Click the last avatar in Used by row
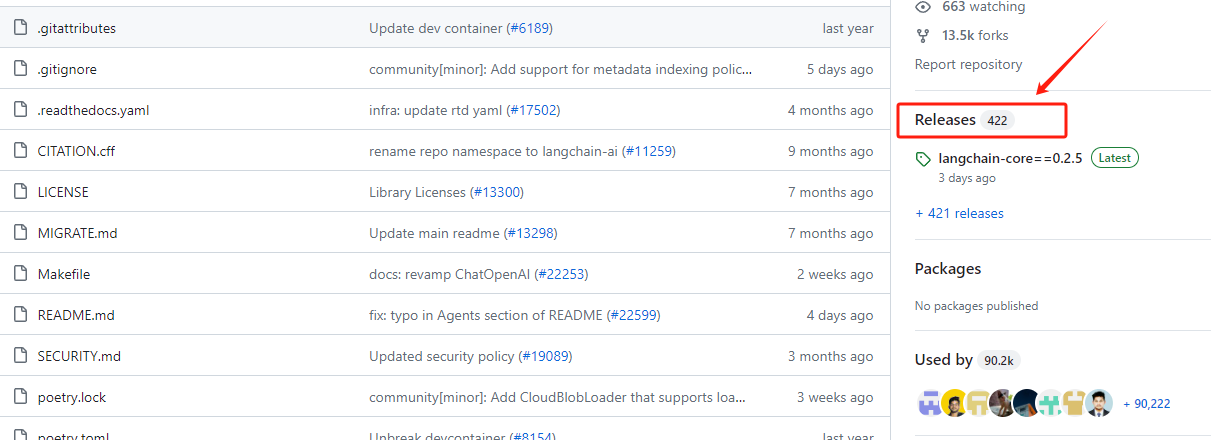The width and height of the screenshot is (1219, 440). (1099, 403)
